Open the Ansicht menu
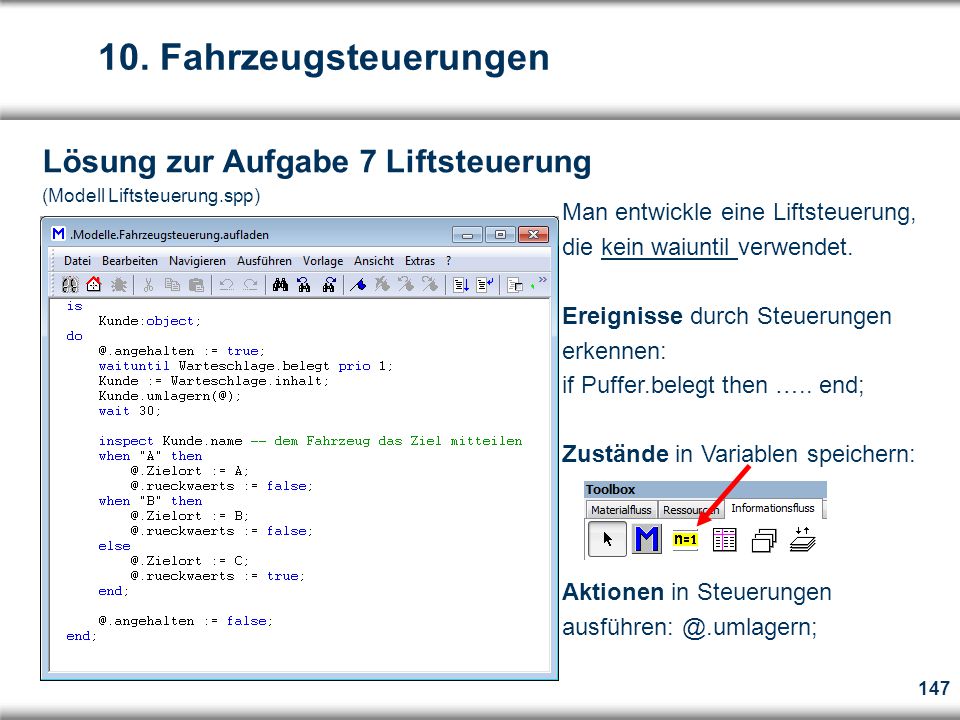This screenshot has height=720, width=960. 374,261
